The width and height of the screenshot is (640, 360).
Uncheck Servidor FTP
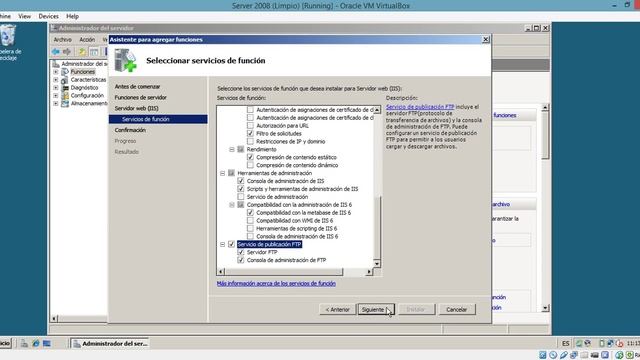click(x=241, y=252)
